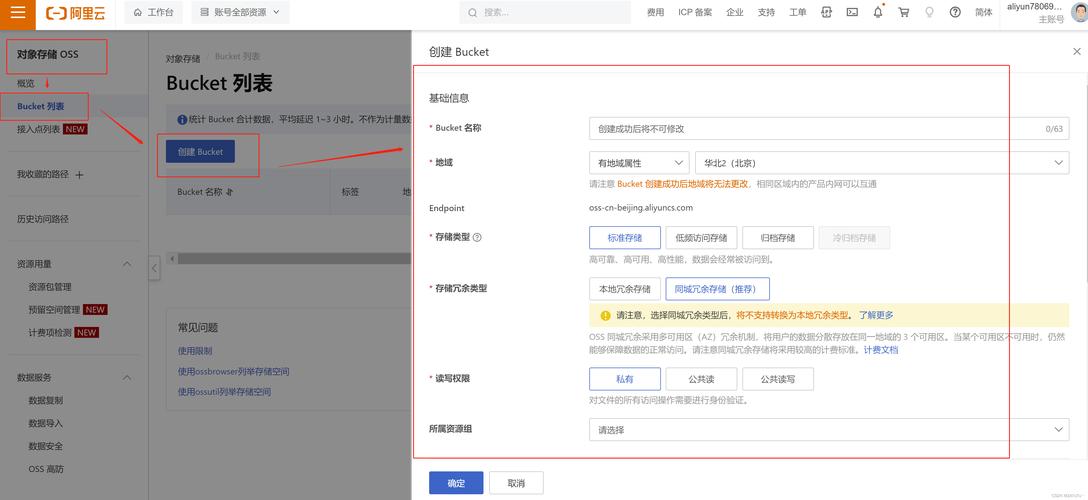The image size is (1088, 500).
Task: Collapse the 资源用量 sidebar section
Action: (127, 264)
